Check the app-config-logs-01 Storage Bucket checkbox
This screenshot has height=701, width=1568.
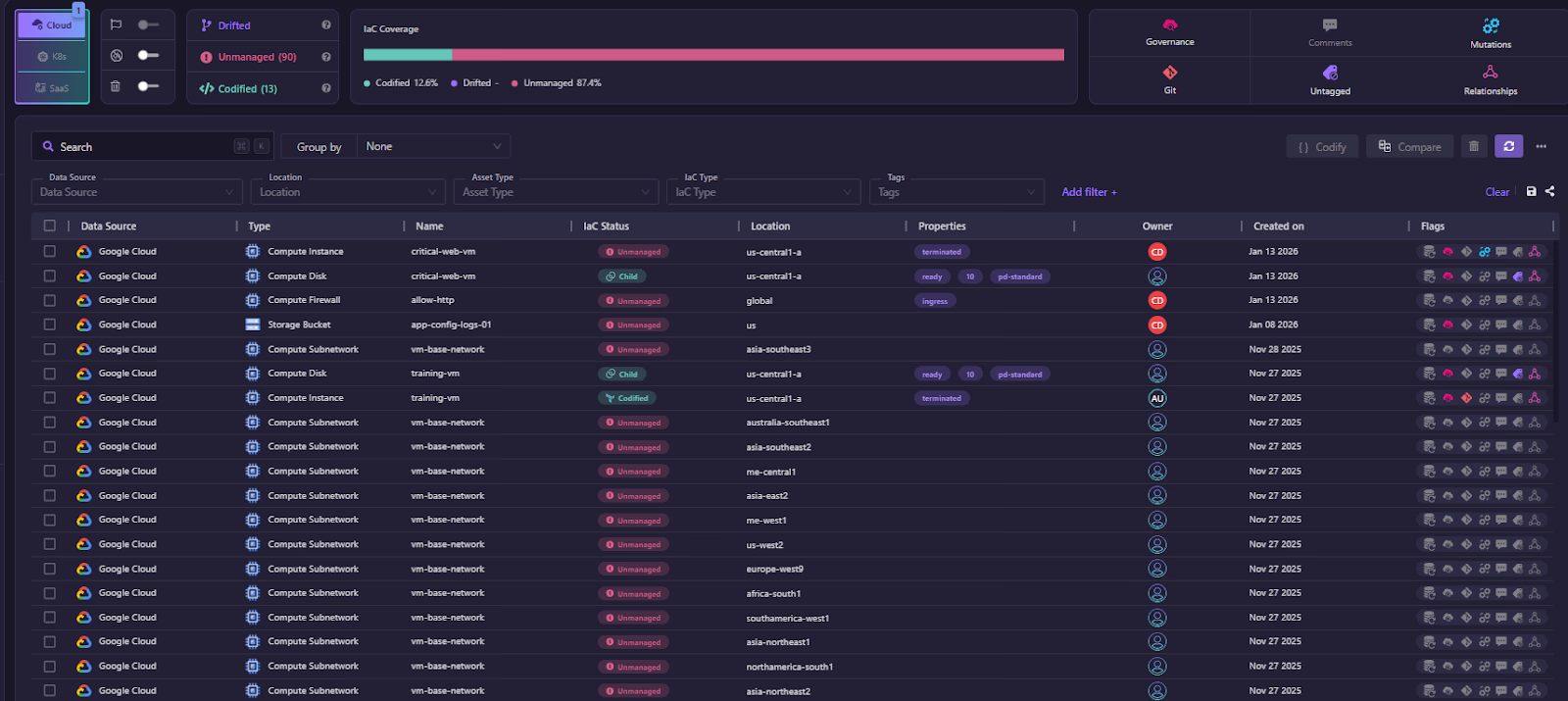50,325
